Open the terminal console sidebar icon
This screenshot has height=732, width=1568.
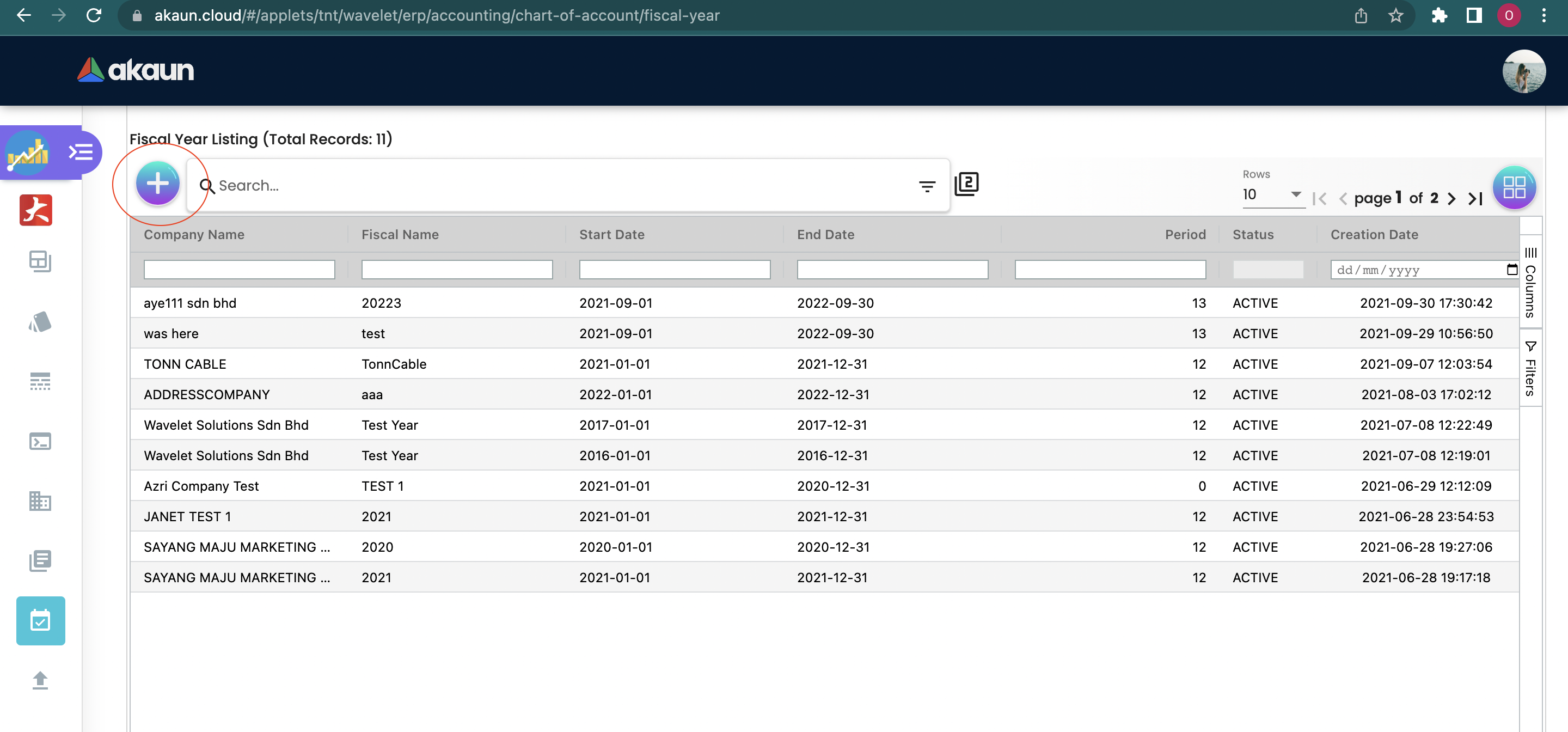click(40, 441)
